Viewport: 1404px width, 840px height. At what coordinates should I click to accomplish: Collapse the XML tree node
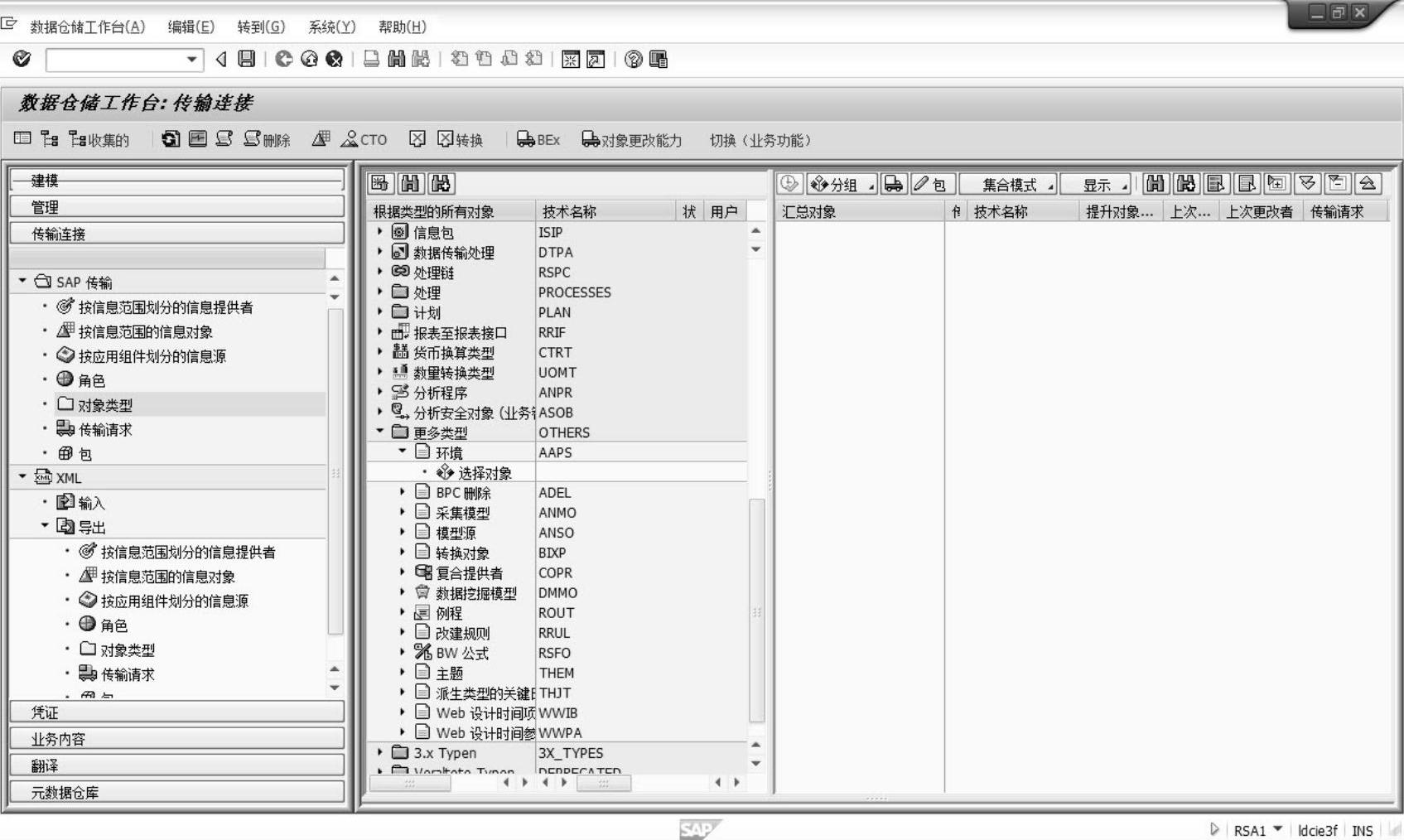pyautogui.click(x=22, y=477)
